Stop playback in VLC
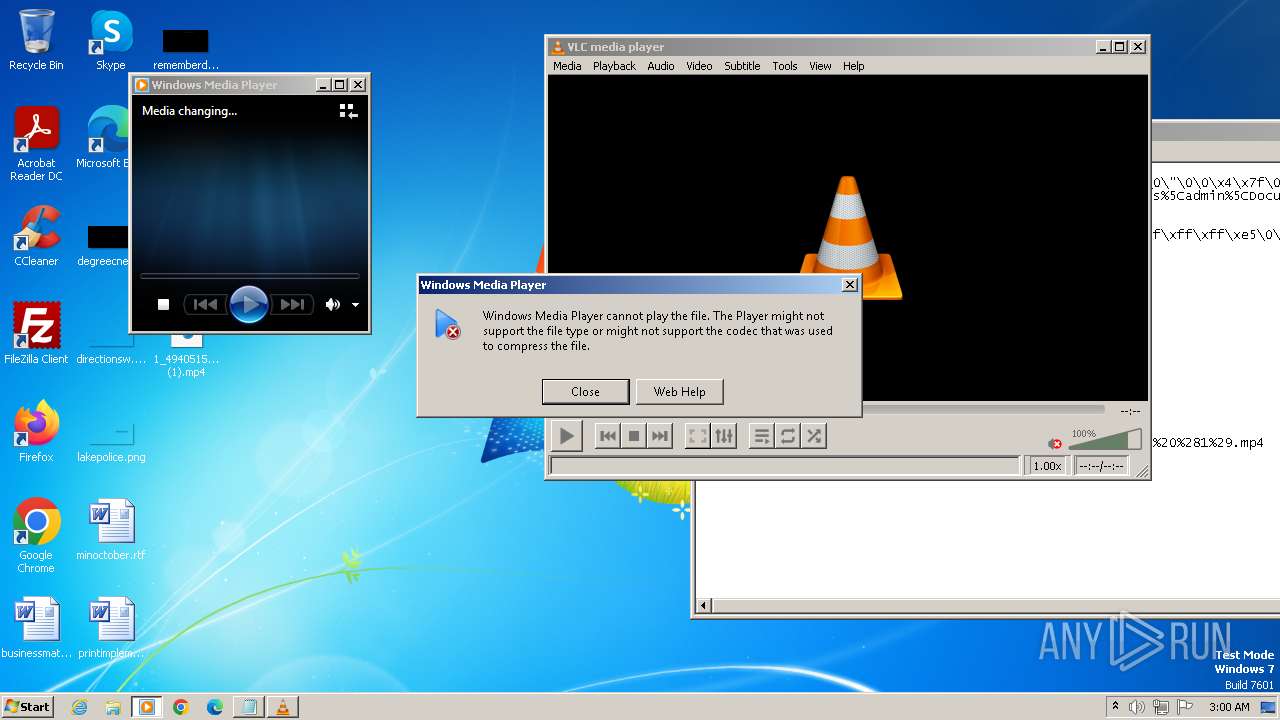The width and height of the screenshot is (1280, 720). point(633,436)
